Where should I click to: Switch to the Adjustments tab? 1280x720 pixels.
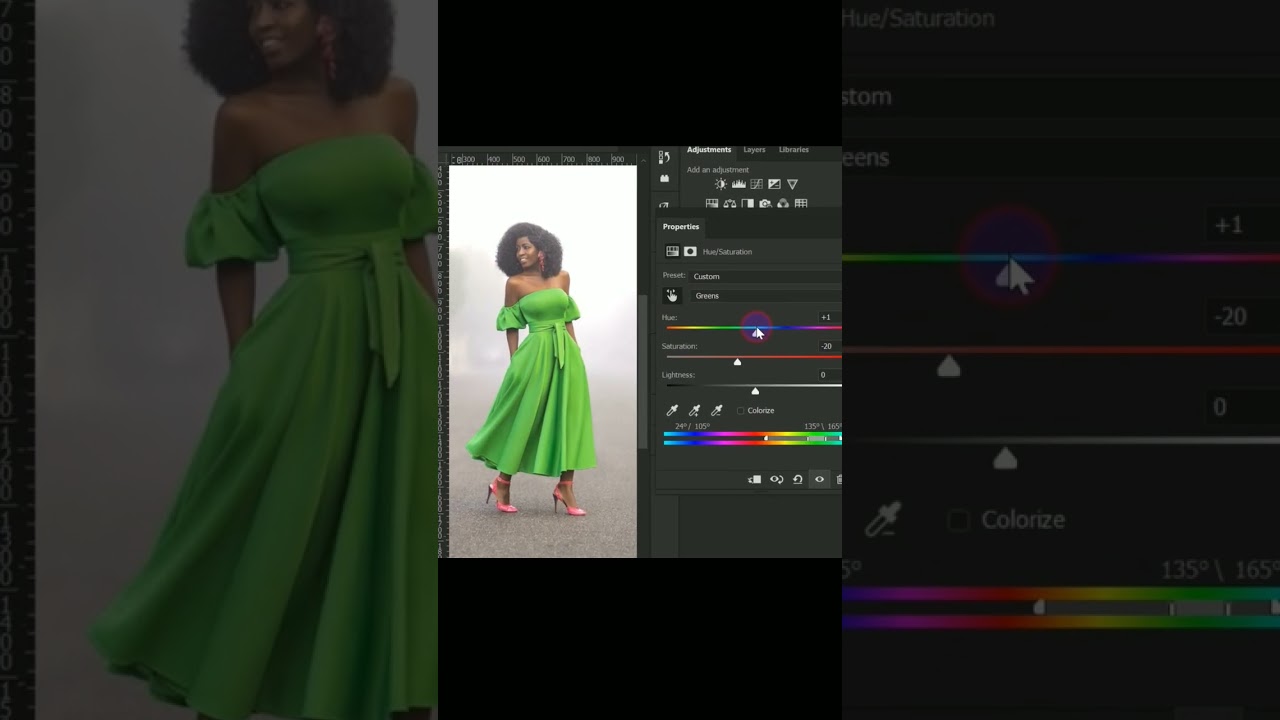[x=709, y=150]
